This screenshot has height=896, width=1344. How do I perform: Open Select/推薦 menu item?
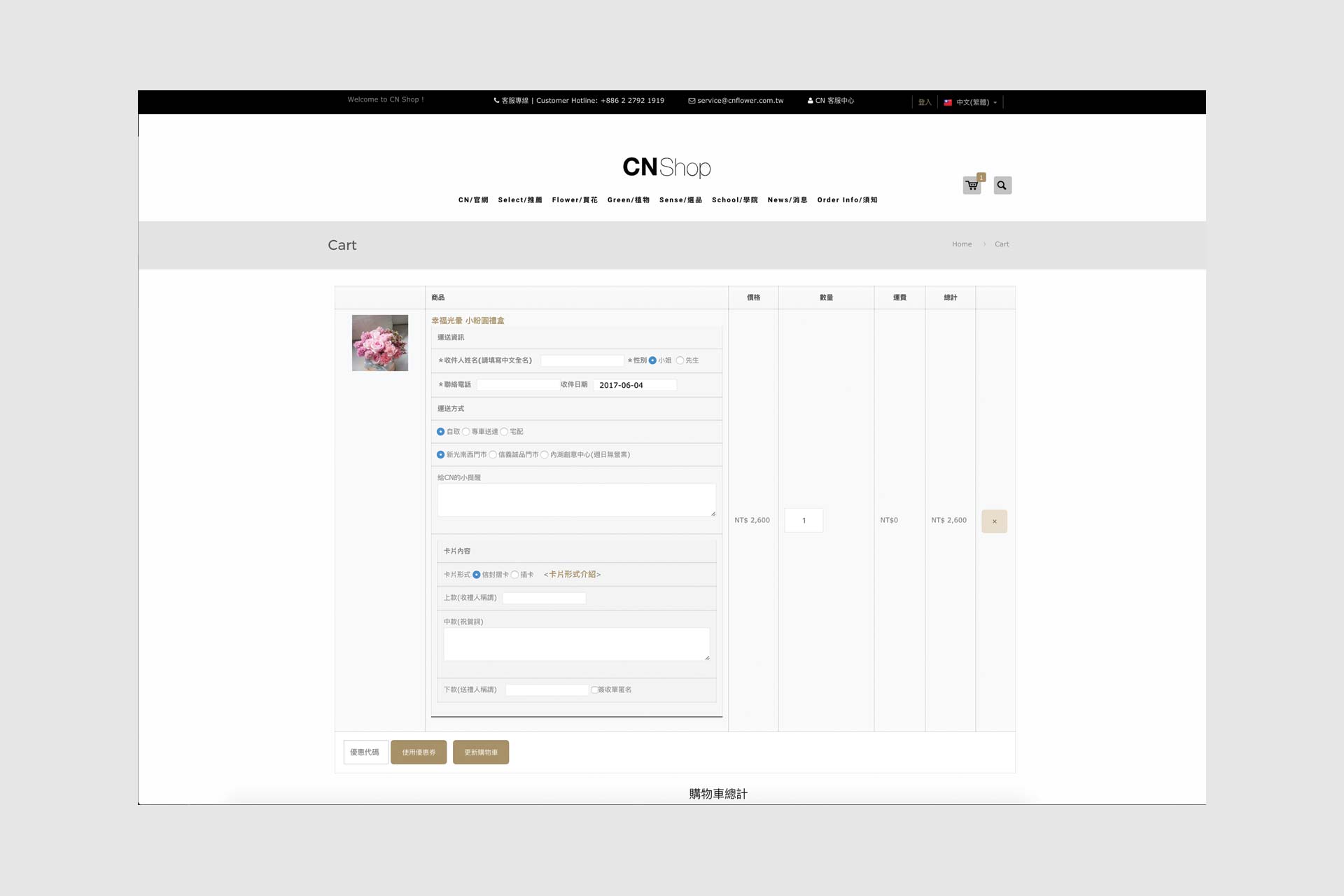click(x=520, y=200)
